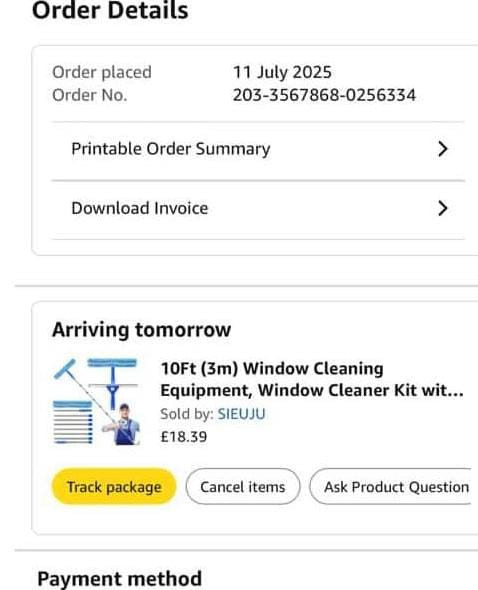Click the Sold by label text

pyautogui.click(x=187, y=414)
